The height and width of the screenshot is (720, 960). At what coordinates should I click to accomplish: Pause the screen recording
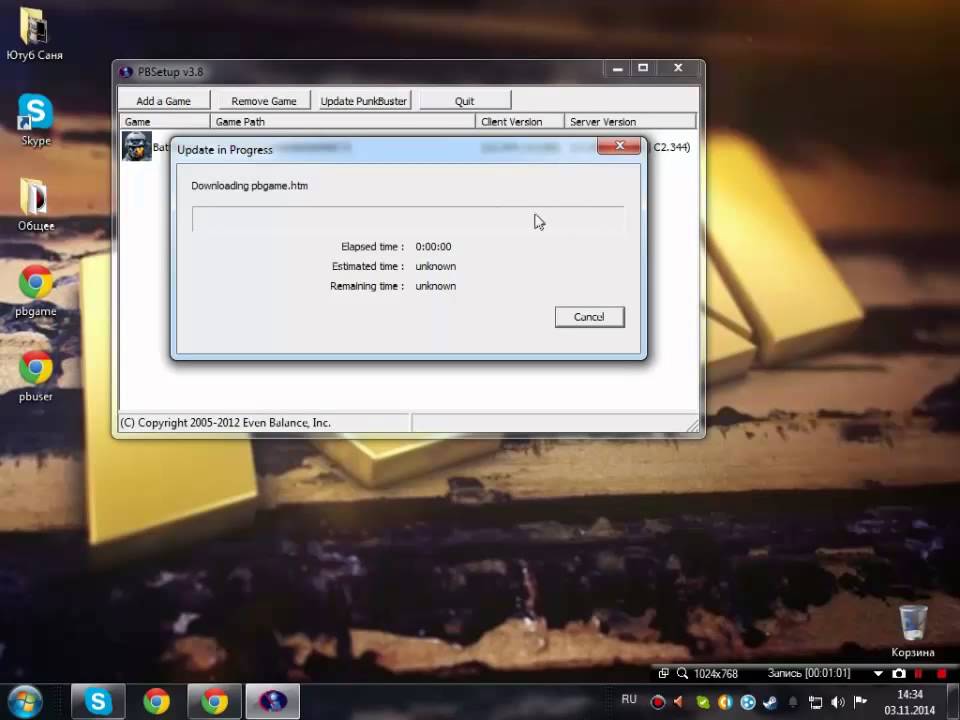pyautogui.click(x=918, y=673)
